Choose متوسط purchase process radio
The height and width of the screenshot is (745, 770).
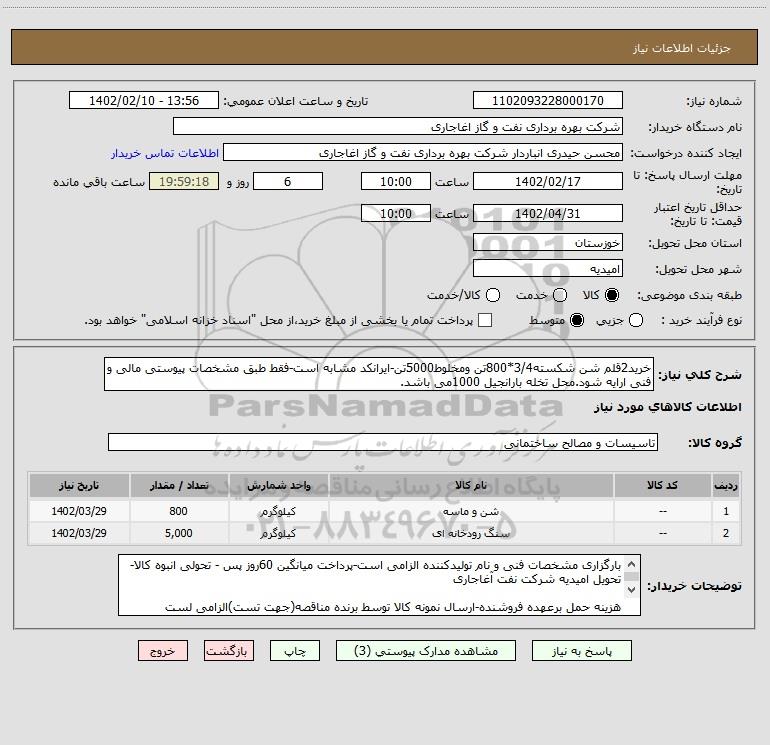pyautogui.click(x=577, y=320)
